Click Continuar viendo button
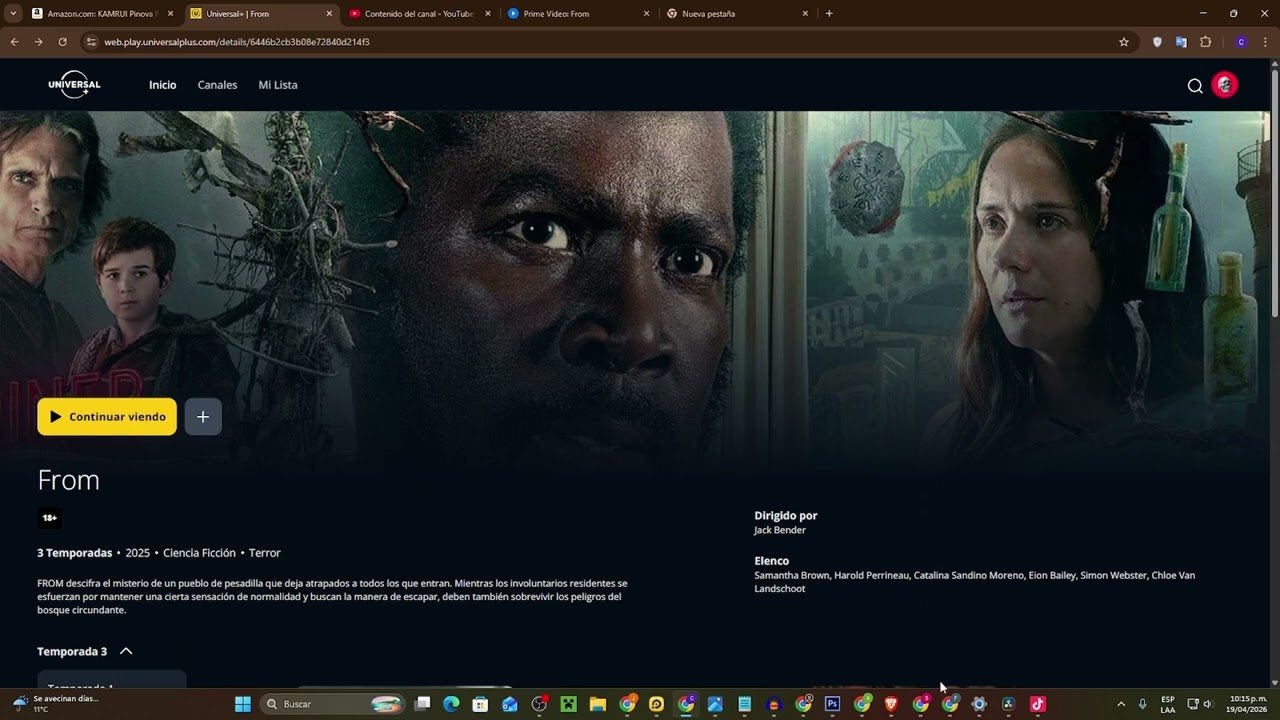The width and height of the screenshot is (1280, 720). (x=107, y=417)
